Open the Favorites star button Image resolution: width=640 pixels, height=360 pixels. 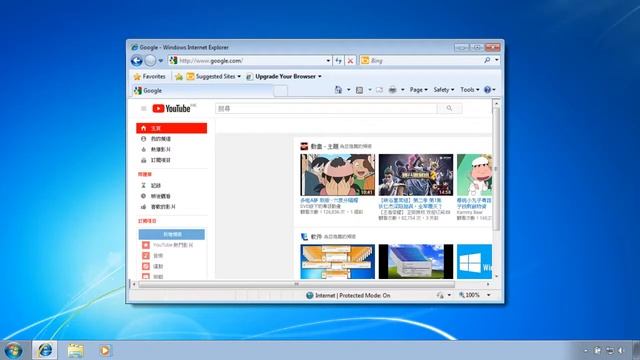(149, 76)
